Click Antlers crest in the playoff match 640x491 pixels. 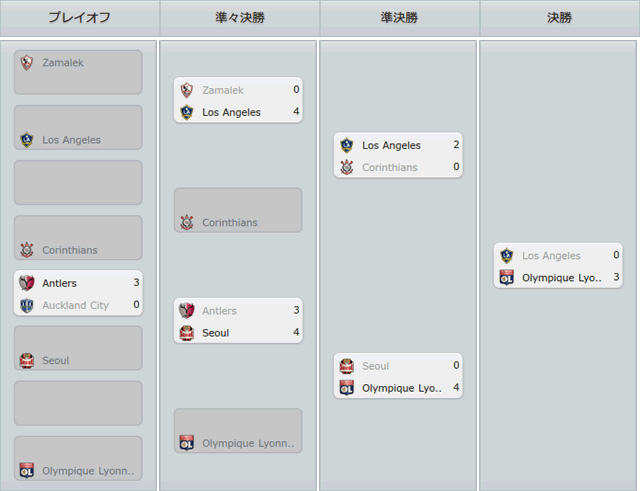pos(27,283)
